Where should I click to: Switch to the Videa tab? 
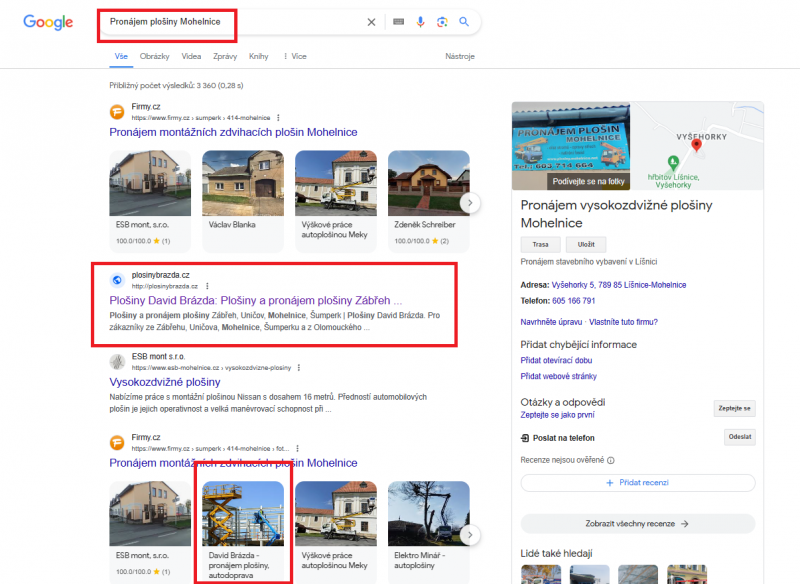tap(191, 56)
